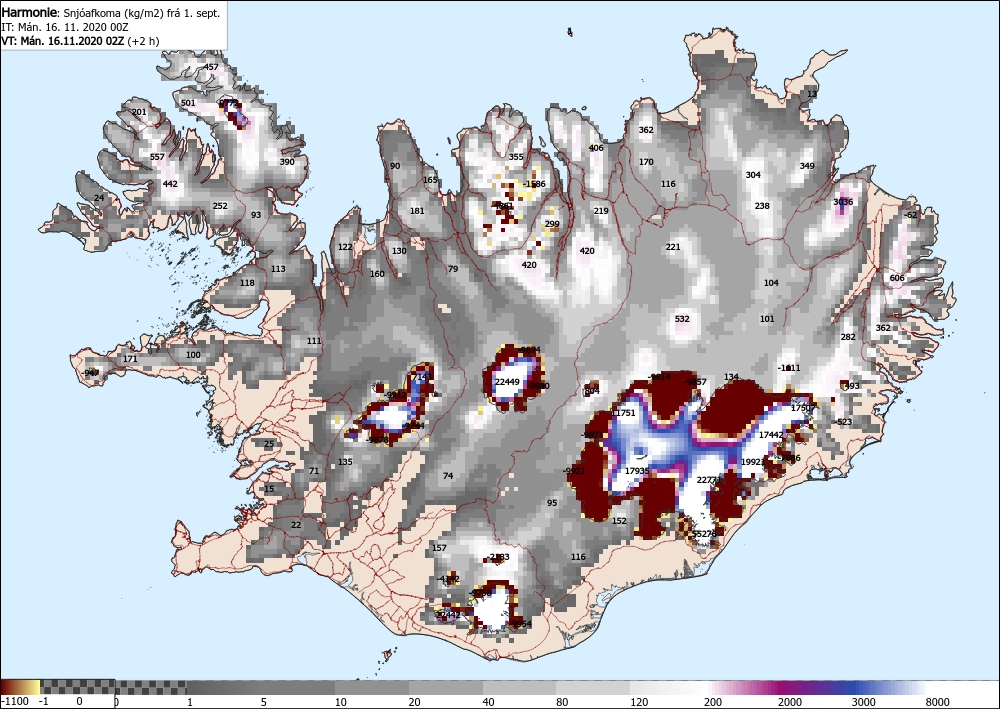The width and height of the screenshot is (1000, 709).
Task: Click the checkered zero legend segment
Action: (114, 687)
